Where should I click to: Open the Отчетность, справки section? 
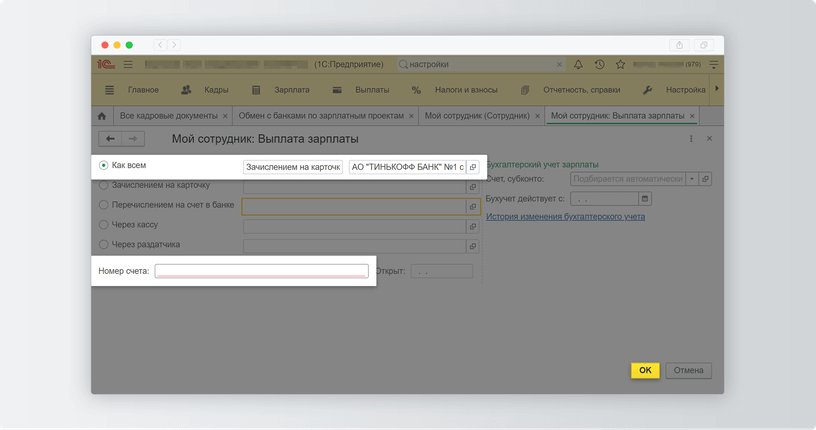pyautogui.click(x=581, y=90)
